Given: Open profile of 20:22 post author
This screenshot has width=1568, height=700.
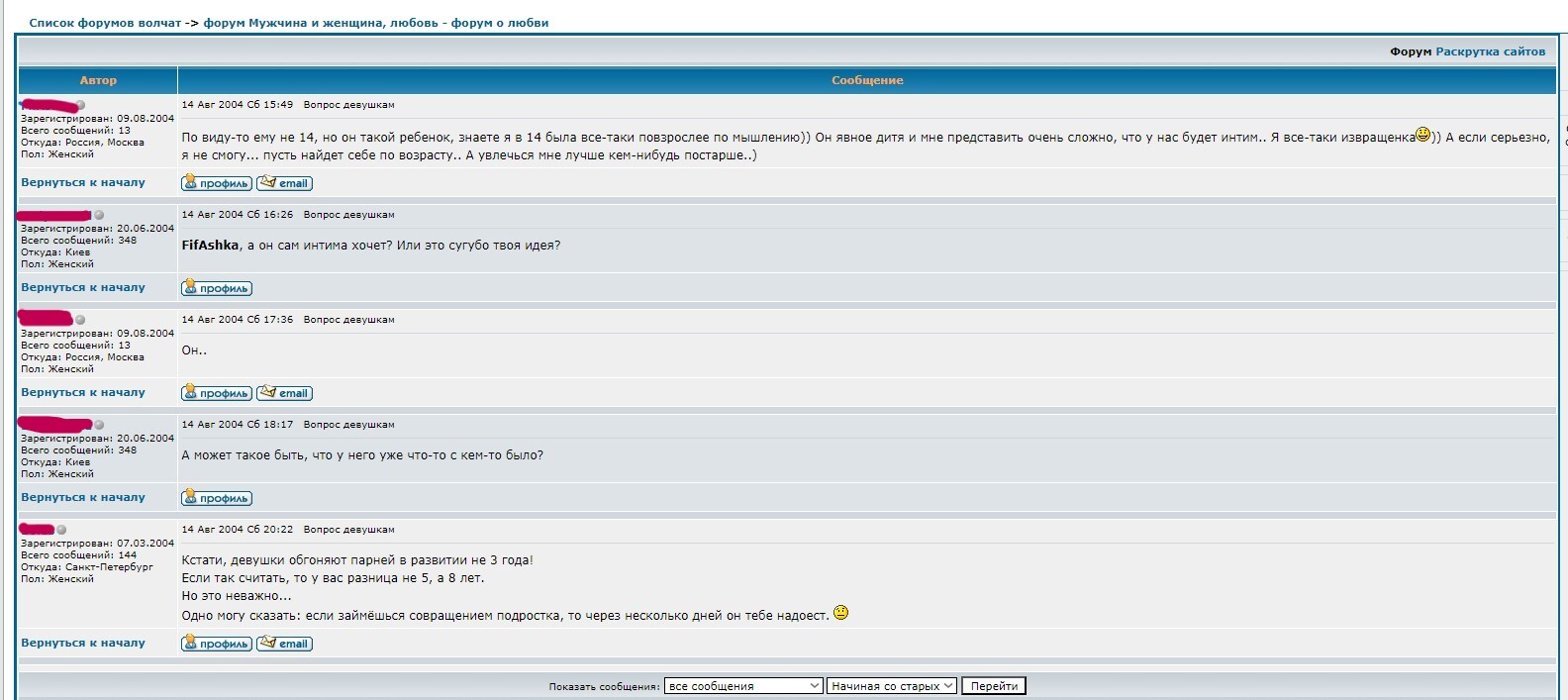Looking at the screenshot, I should tap(217, 644).
